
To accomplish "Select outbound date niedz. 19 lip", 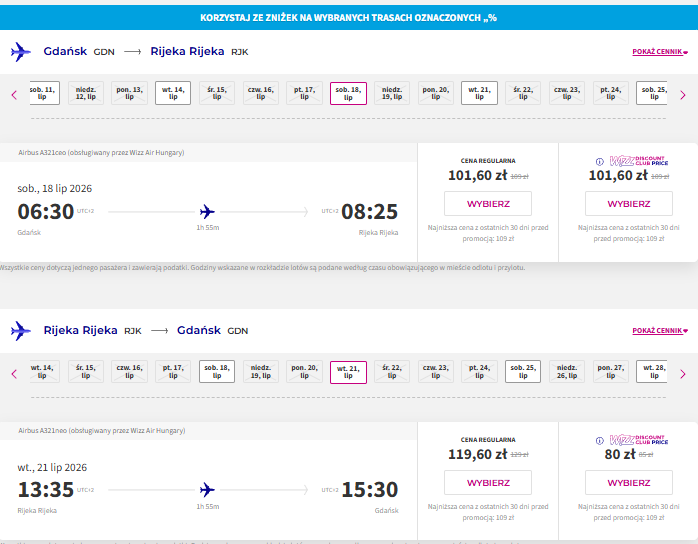I will 392,93.
